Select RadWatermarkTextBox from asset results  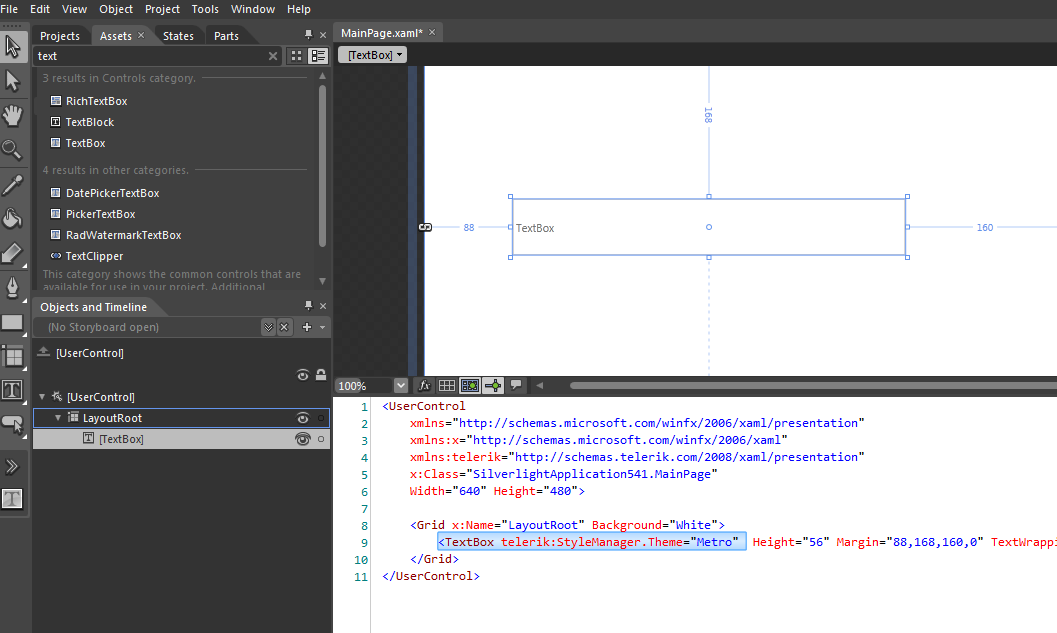pyautogui.click(x=123, y=235)
